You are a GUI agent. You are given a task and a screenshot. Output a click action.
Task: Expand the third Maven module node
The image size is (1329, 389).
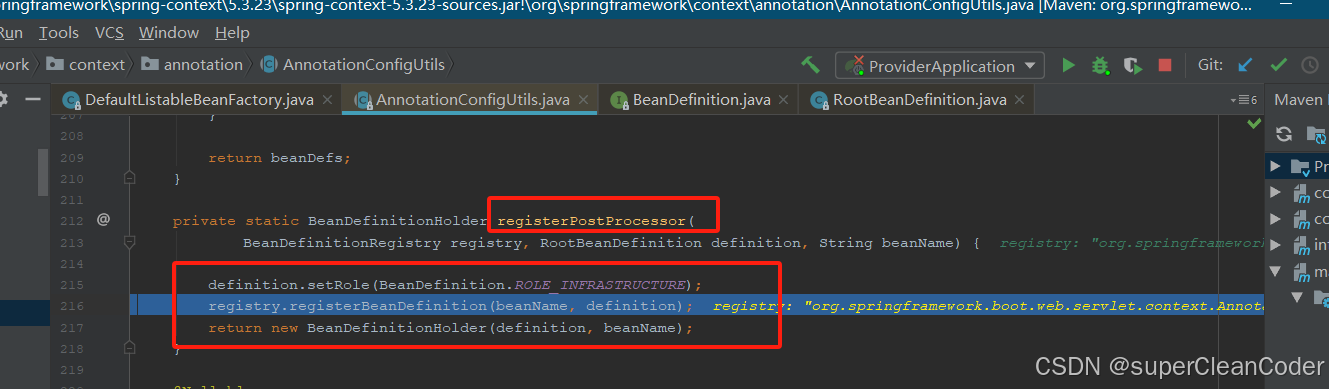tap(1275, 218)
